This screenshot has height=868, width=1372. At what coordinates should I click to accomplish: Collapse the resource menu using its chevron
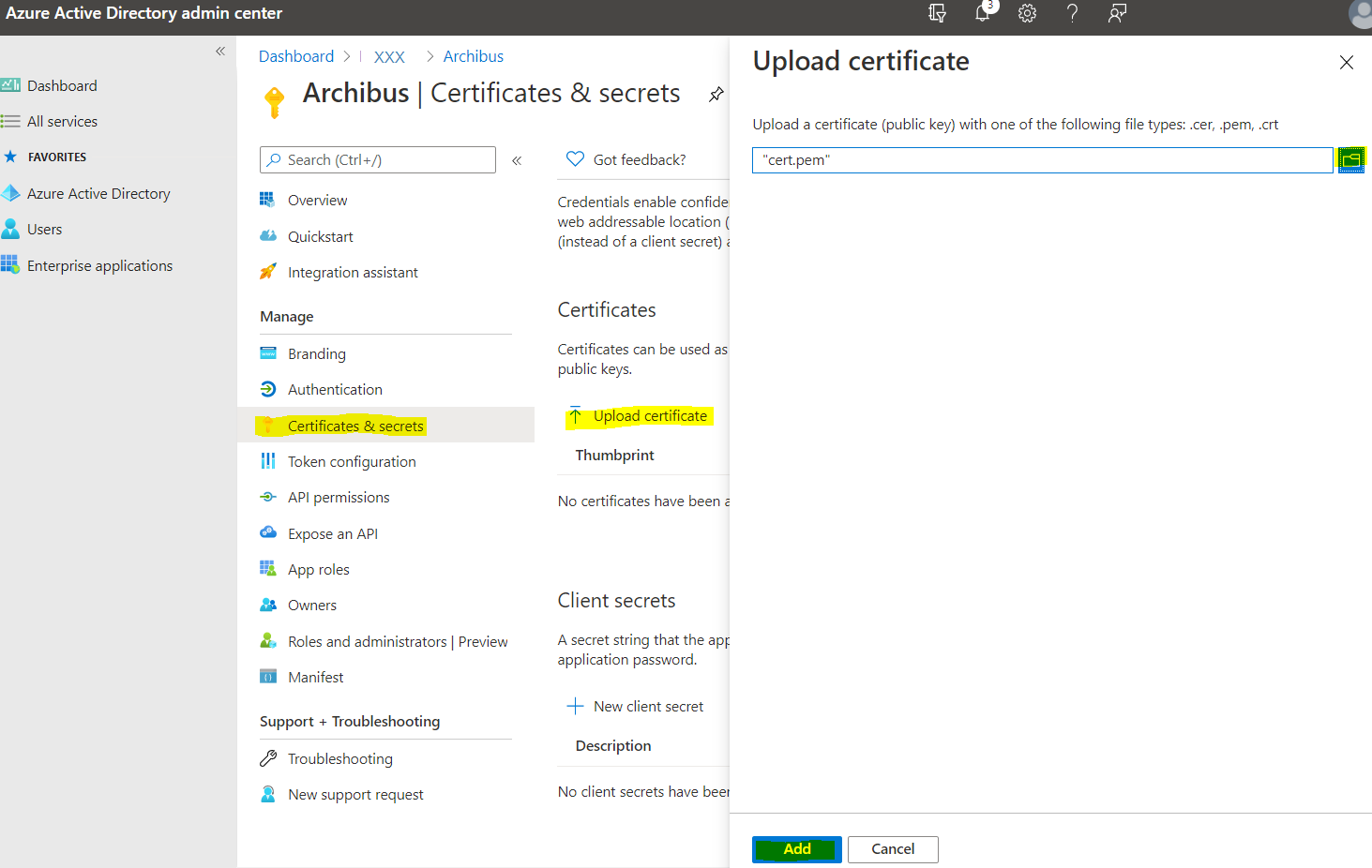click(517, 159)
